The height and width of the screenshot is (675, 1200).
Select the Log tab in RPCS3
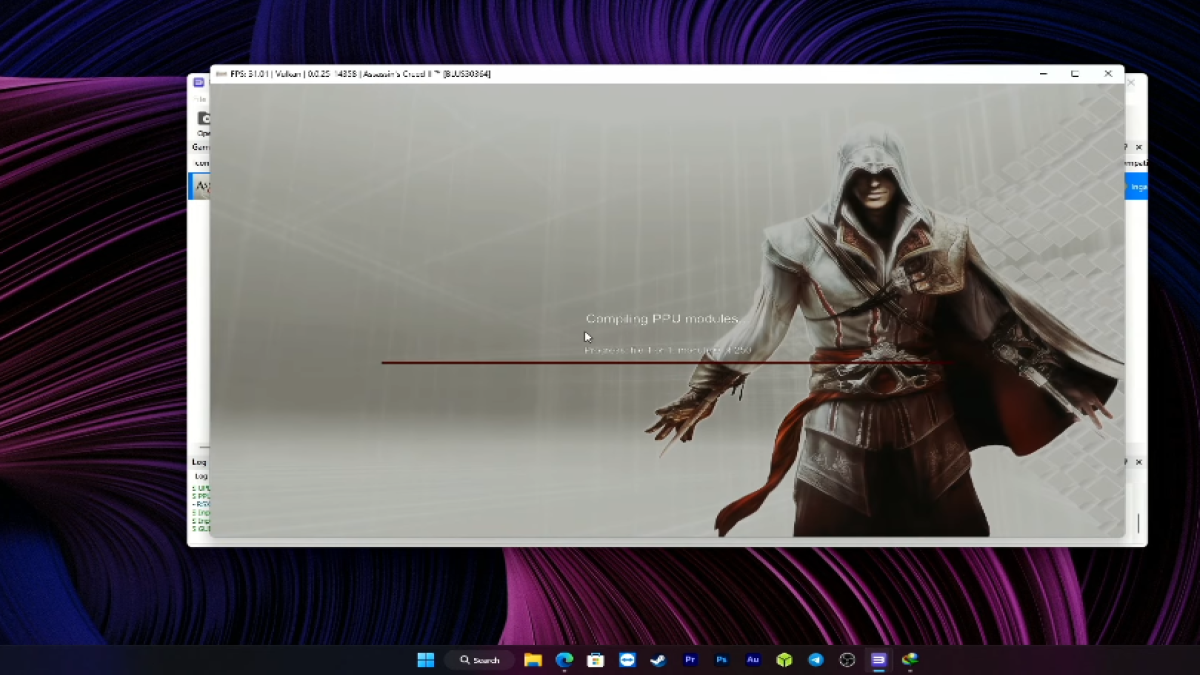click(x=200, y=476)
